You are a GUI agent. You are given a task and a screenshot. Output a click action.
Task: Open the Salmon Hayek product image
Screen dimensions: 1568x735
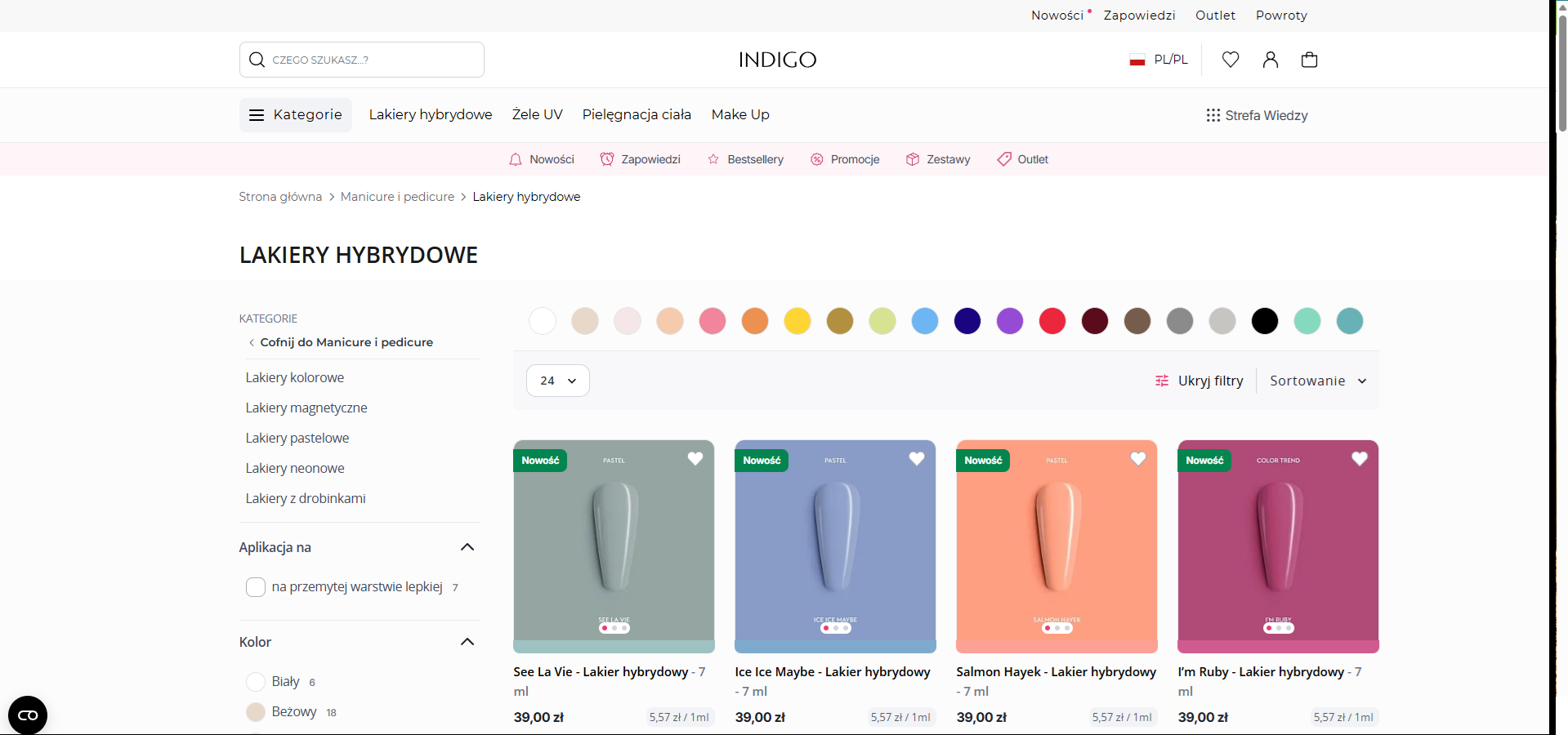(x=1057, y=546)
